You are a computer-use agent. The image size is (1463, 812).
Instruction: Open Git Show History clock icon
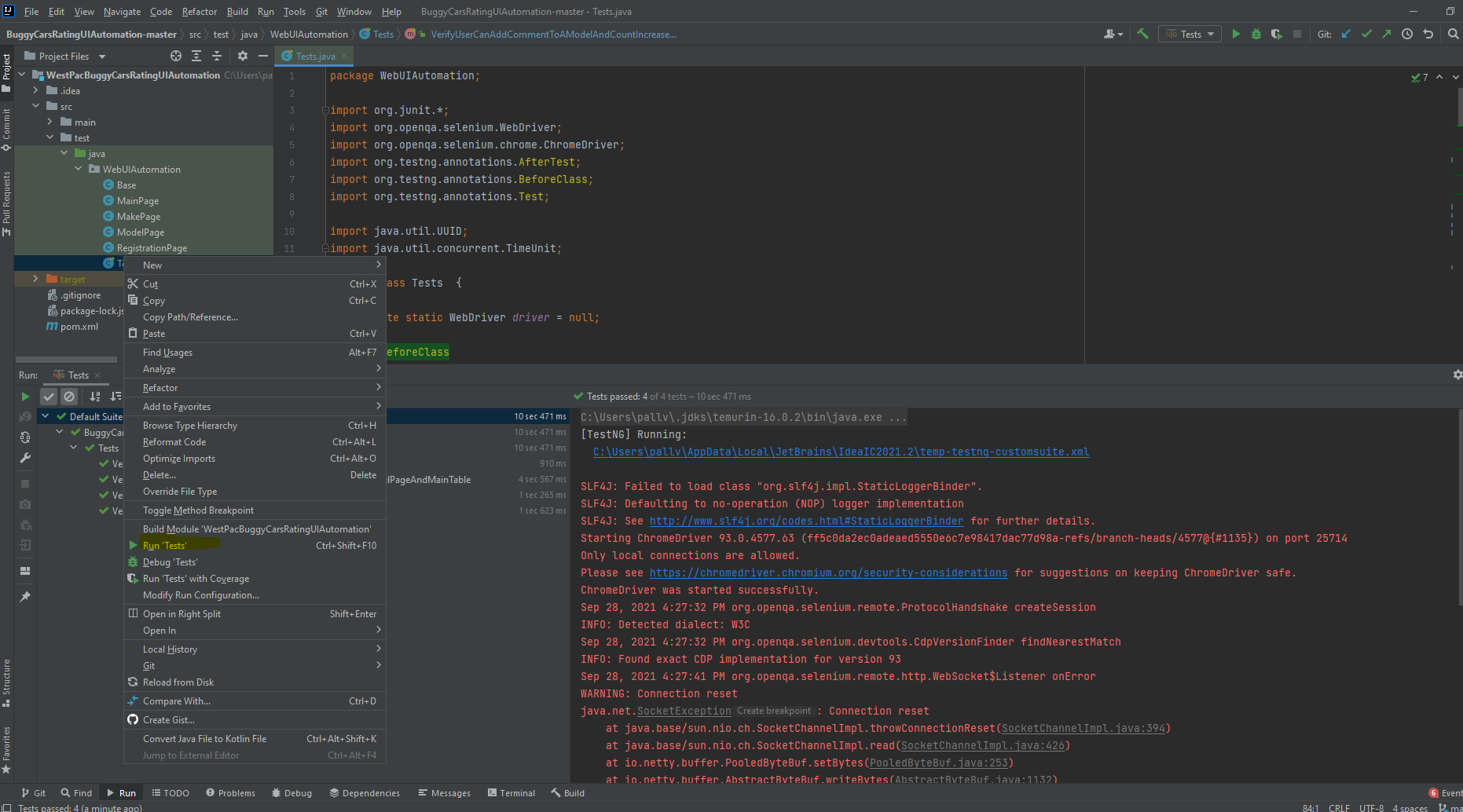point(1407,34)
